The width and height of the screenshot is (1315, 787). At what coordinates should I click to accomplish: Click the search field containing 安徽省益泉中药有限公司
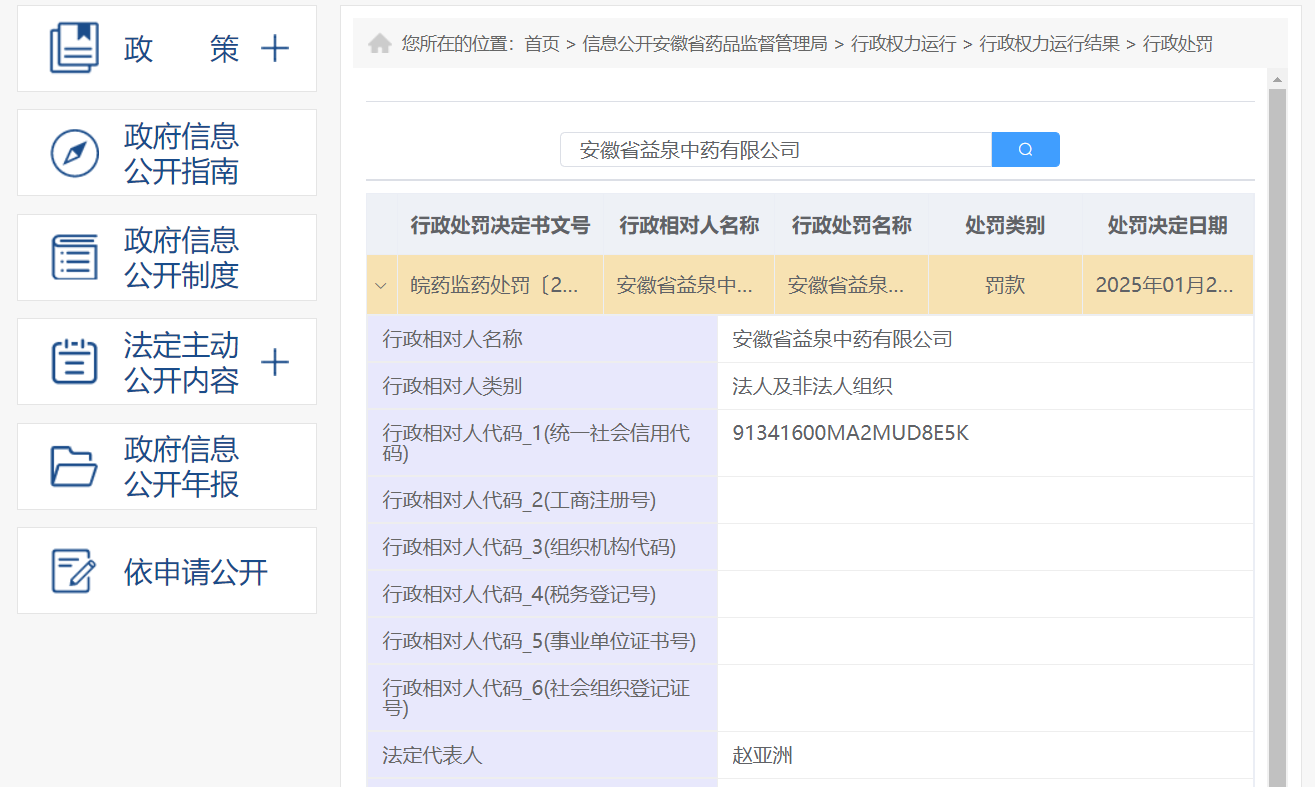click(775, 150)
